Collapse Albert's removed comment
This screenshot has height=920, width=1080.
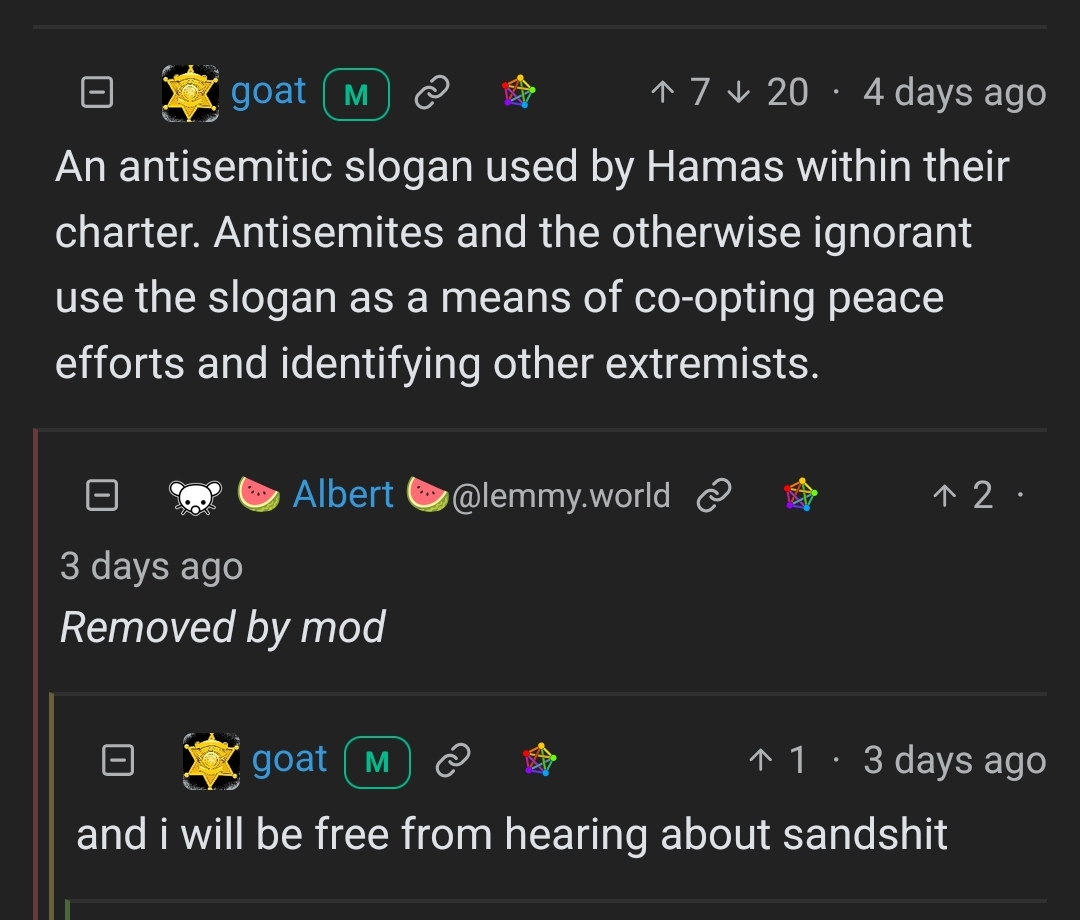pyautogui.click(x=102, y=495)
